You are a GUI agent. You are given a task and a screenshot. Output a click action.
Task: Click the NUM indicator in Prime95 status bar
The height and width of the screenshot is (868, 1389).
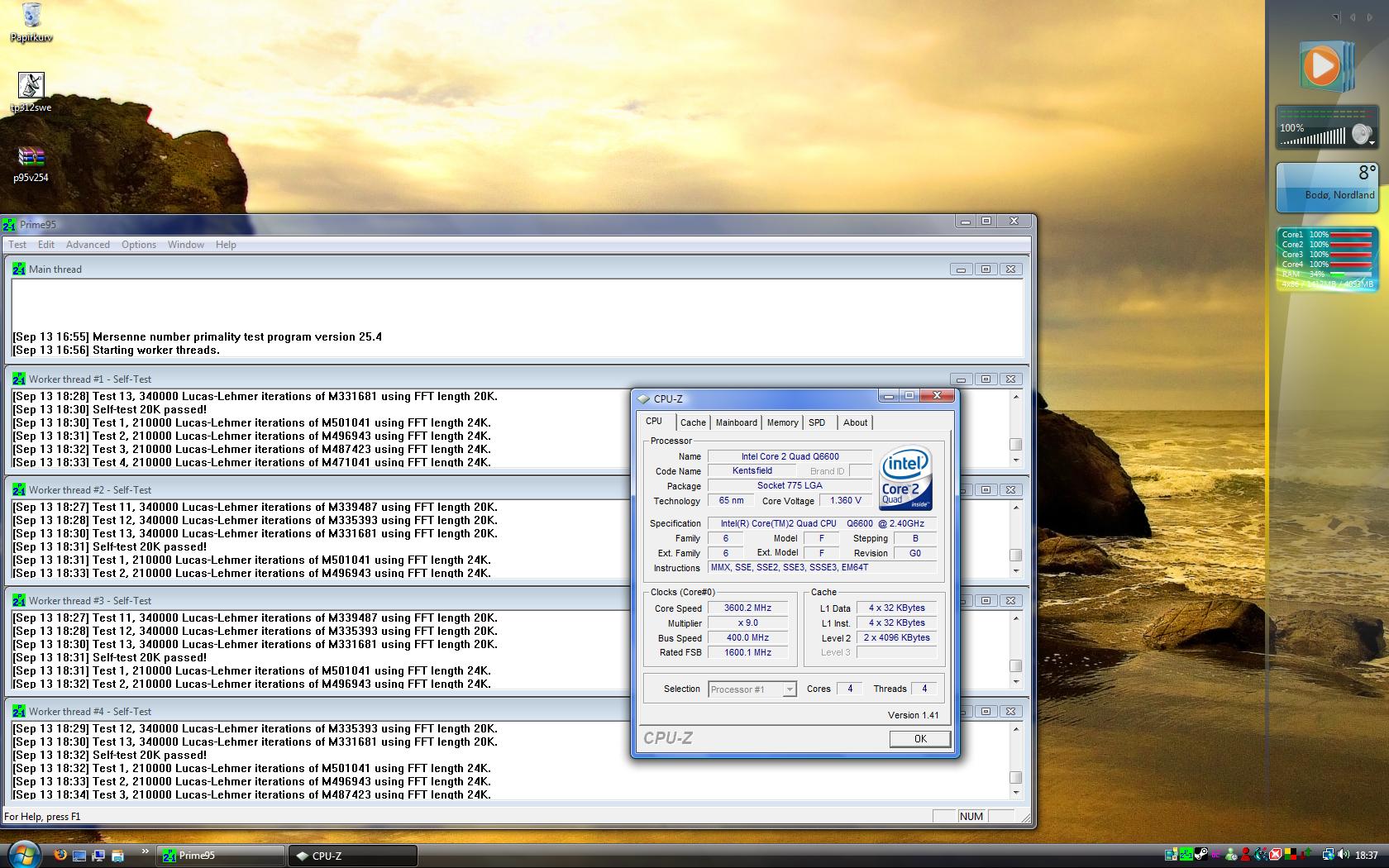coord(971,817)
